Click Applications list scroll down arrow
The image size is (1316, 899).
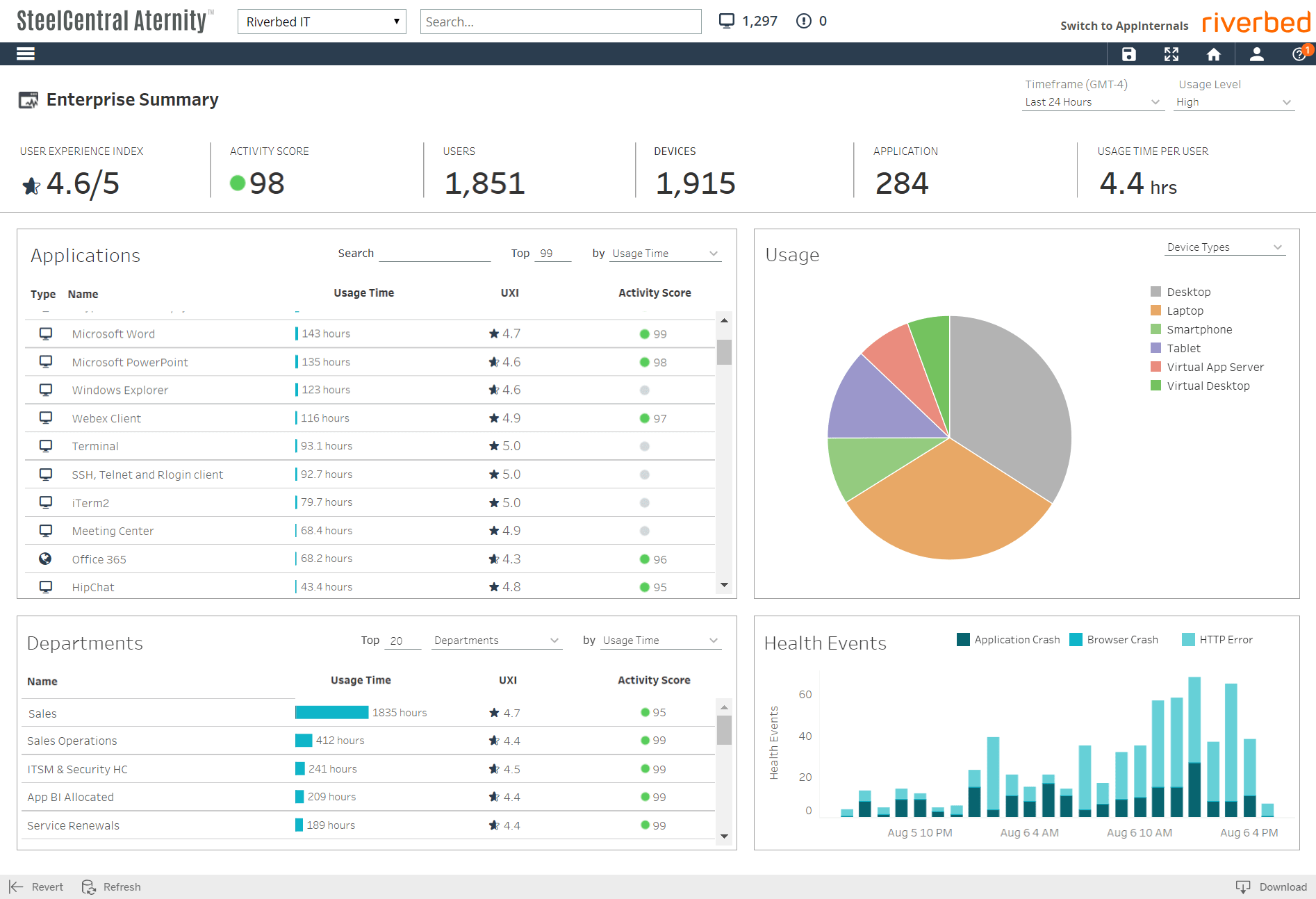click(724, 585)
